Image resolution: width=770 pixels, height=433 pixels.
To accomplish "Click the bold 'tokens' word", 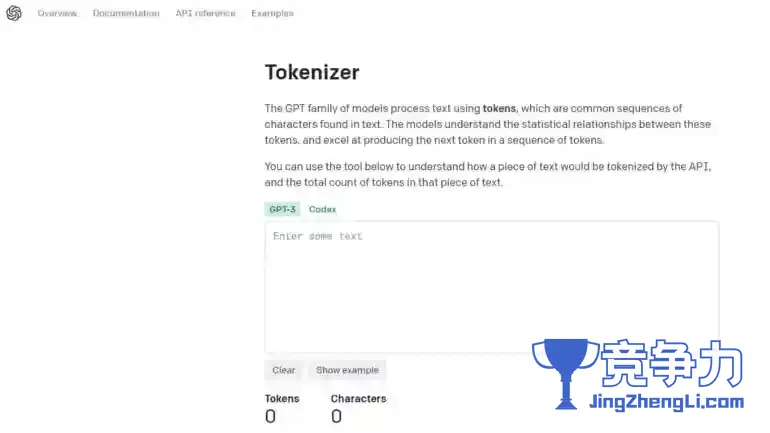I will pyautogui.click(x=499, y=108).
